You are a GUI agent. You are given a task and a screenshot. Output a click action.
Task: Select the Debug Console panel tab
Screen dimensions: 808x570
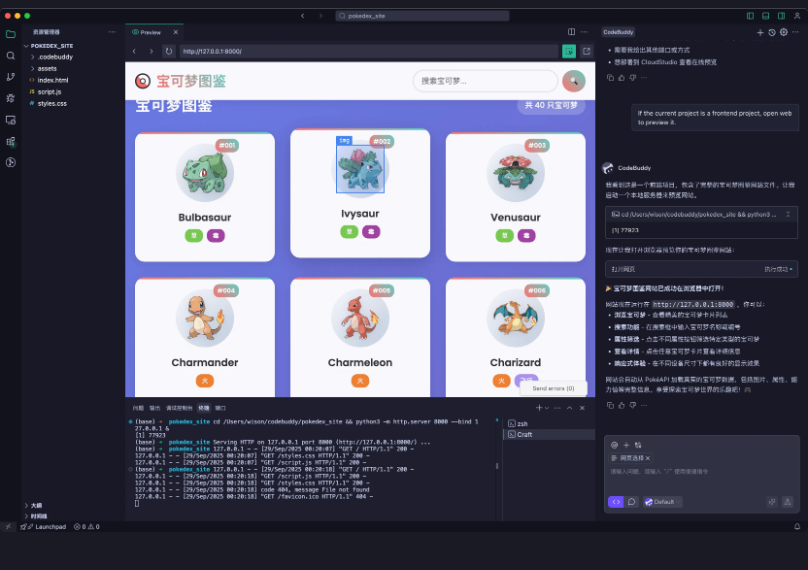179,408
